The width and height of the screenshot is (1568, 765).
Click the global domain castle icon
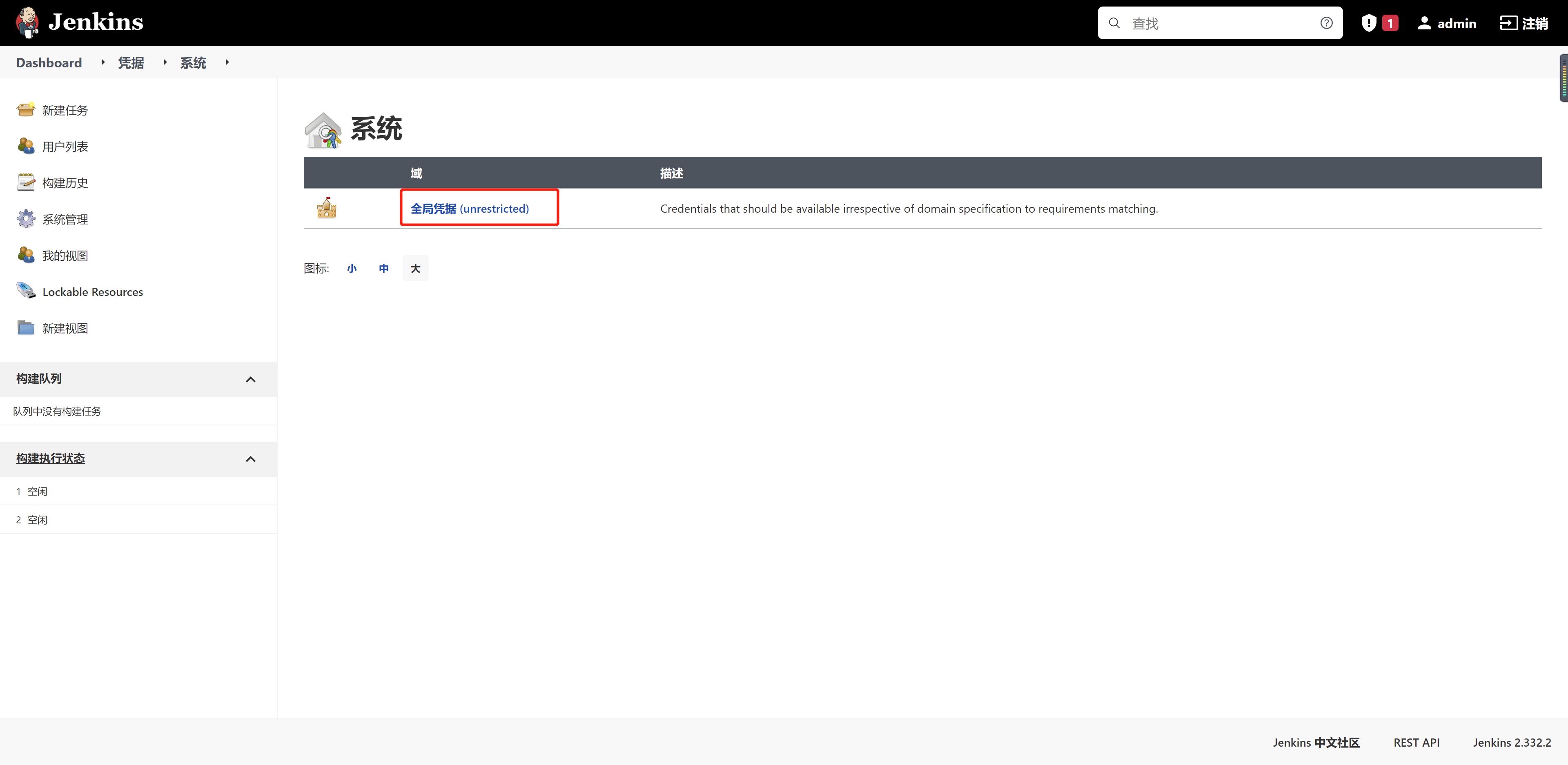[326, 208]
